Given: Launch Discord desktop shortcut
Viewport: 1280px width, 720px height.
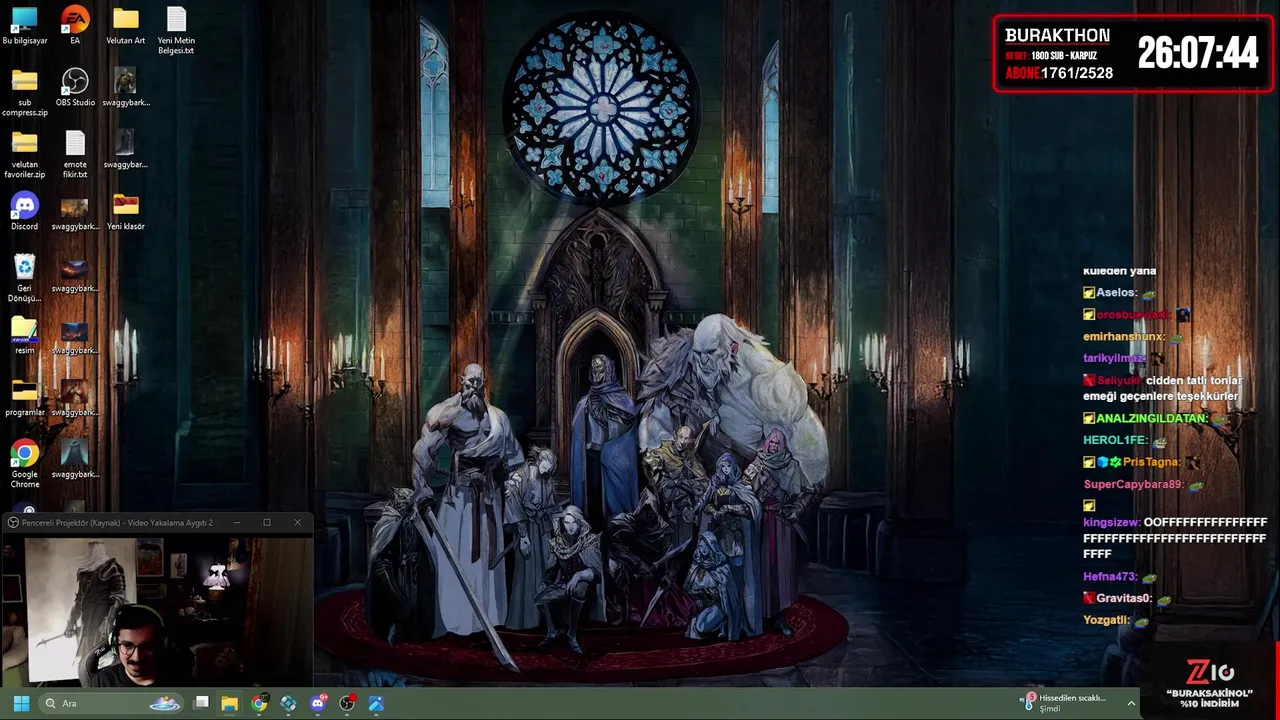Looking at the screenshot, I should point(24,212).
